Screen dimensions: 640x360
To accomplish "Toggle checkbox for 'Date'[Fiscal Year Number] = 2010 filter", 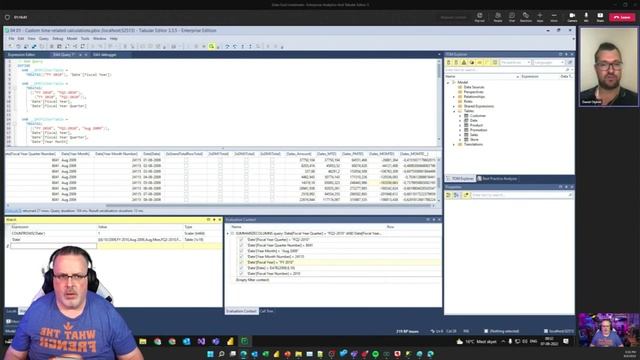I will coord(241,273).
